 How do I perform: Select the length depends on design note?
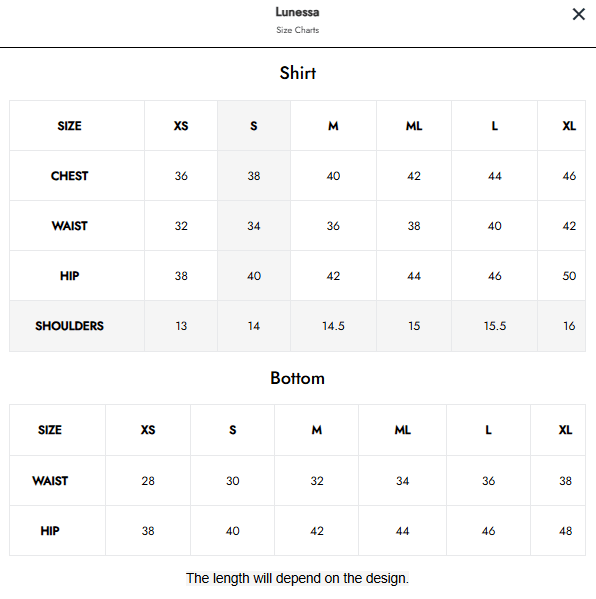pos(298,578)
